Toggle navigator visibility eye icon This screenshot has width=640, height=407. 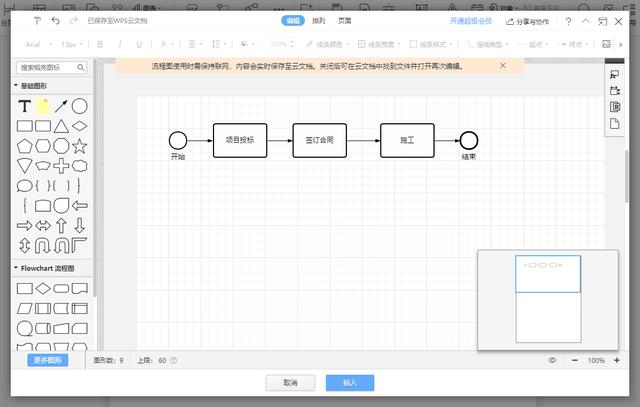point(552,360)
